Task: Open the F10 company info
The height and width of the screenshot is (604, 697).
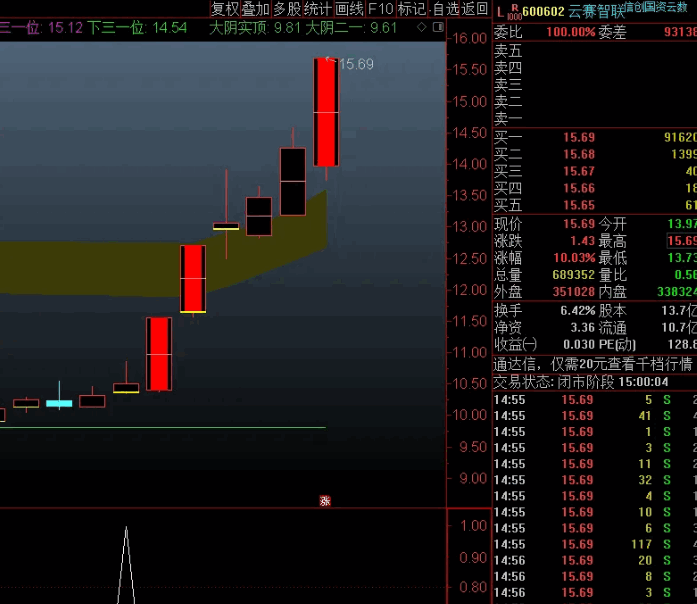Action: coord(381,8)
